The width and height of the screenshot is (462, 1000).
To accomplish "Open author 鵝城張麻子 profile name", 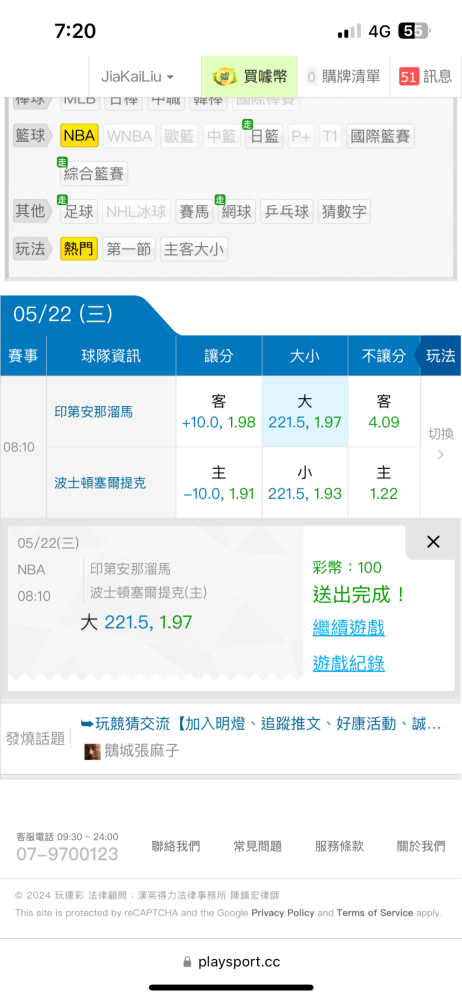I will coord(142,751).
